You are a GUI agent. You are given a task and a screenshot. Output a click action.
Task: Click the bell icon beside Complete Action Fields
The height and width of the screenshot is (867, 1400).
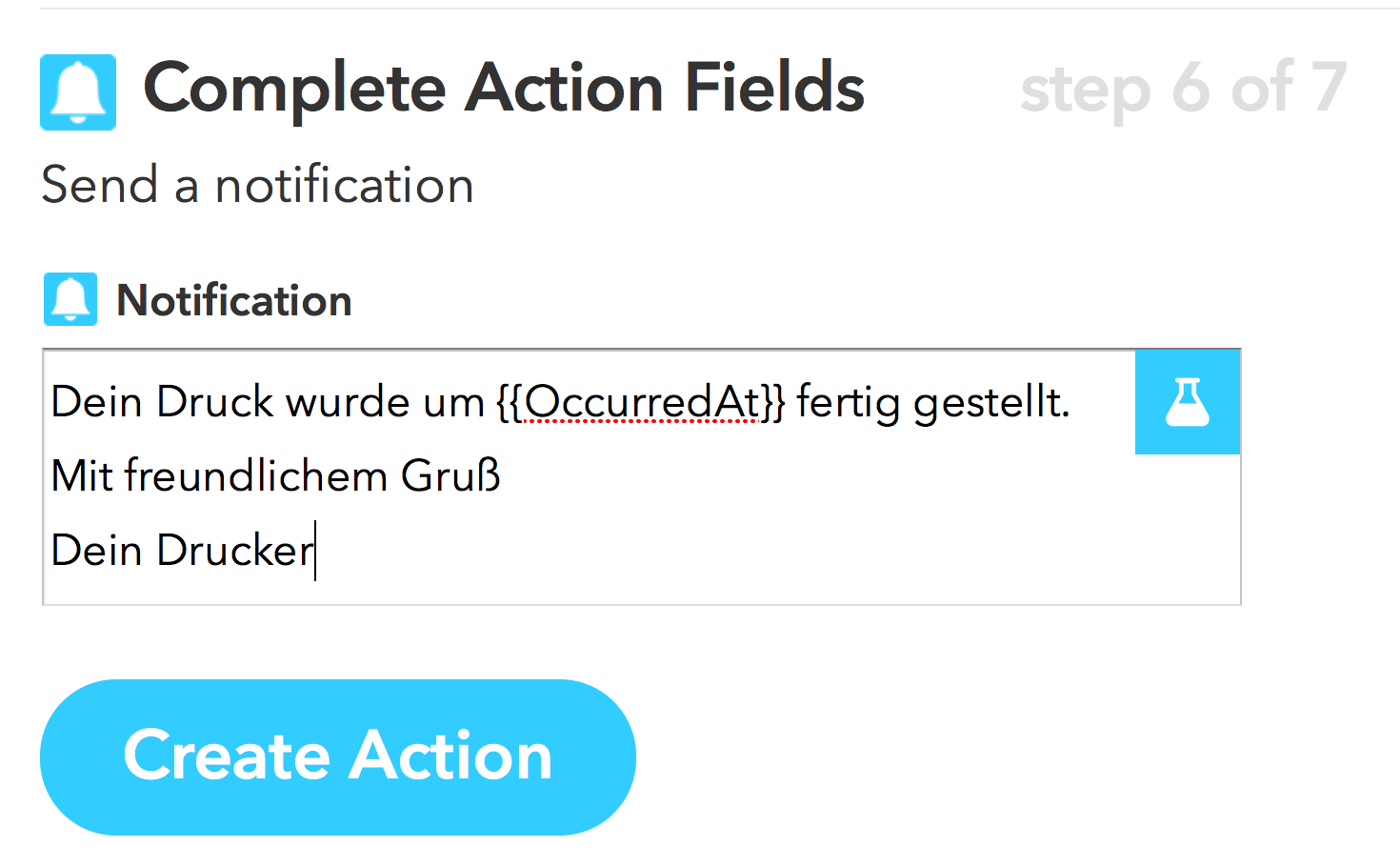click(77, 93)
